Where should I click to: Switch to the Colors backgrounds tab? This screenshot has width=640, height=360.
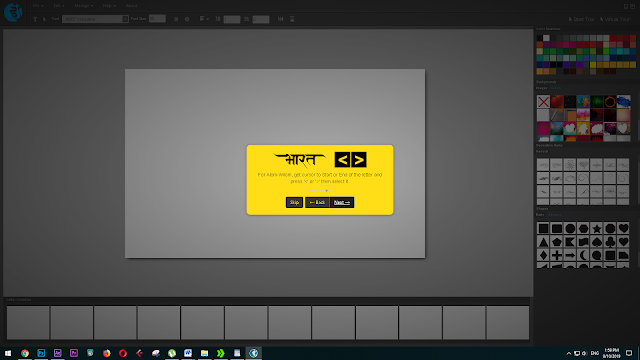(556, 88)
